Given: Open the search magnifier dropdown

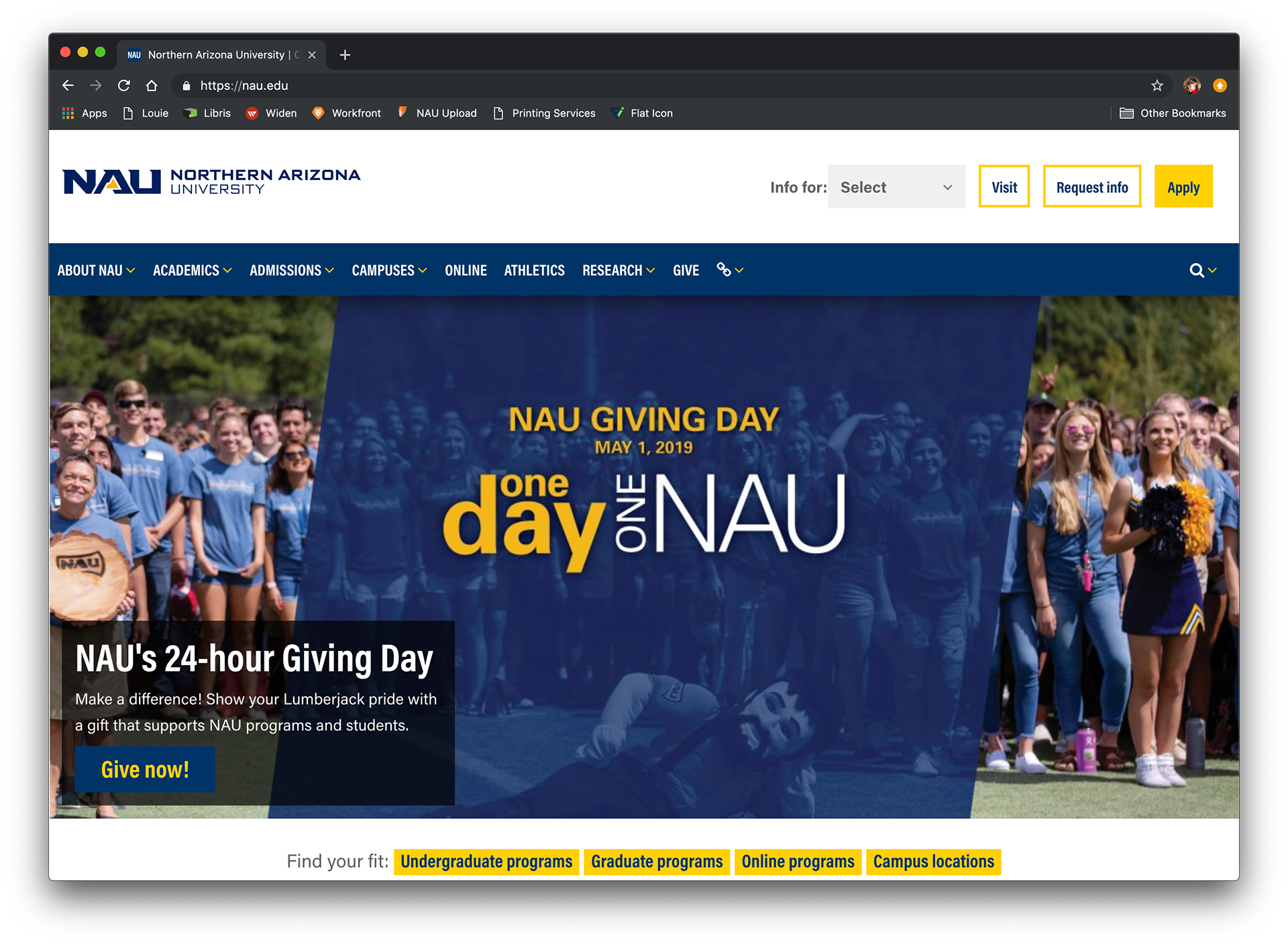Looking at the screenshot, I should coord(1203,270).
